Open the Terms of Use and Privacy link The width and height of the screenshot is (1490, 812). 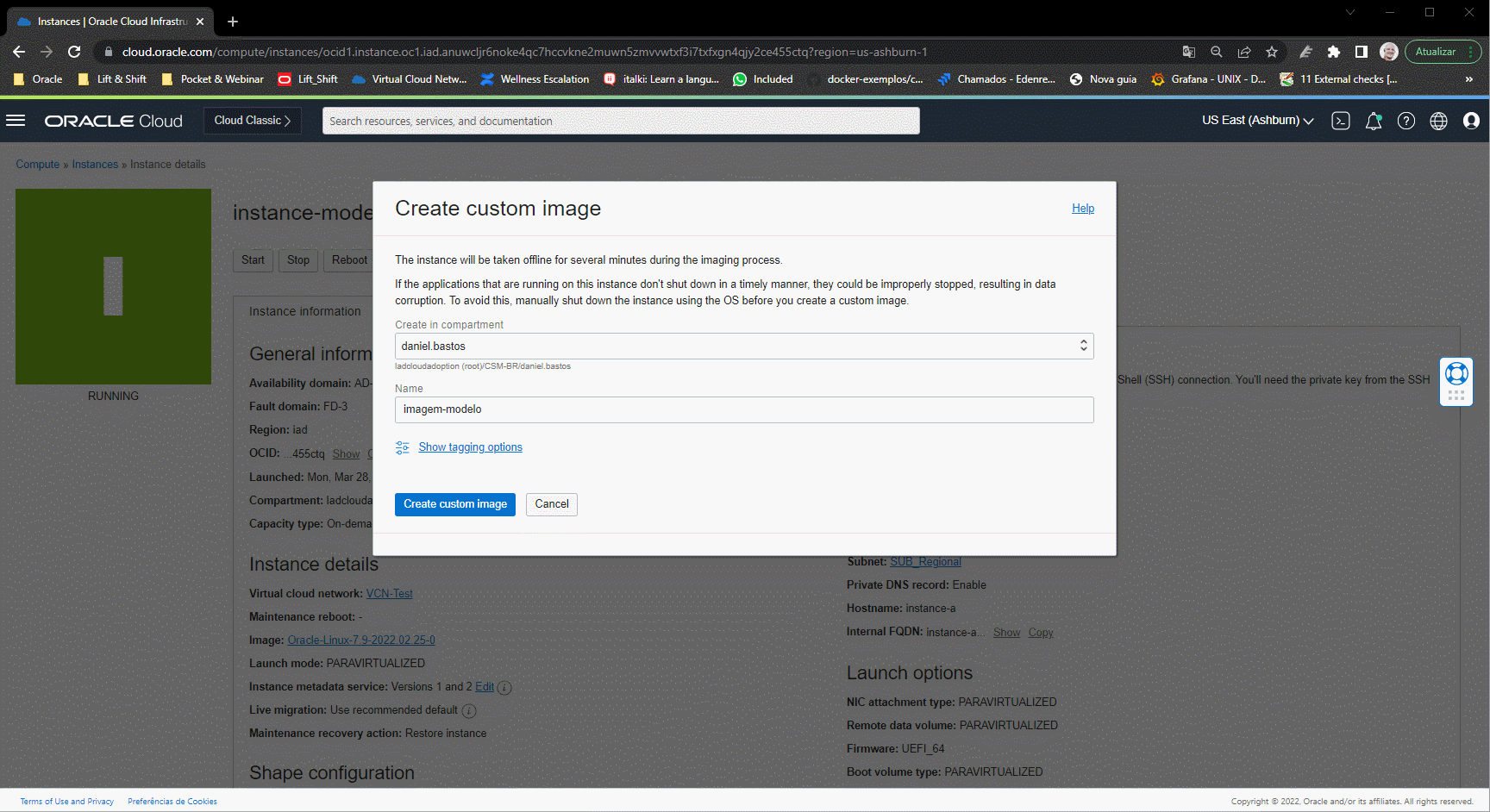(x=67, y=802)
